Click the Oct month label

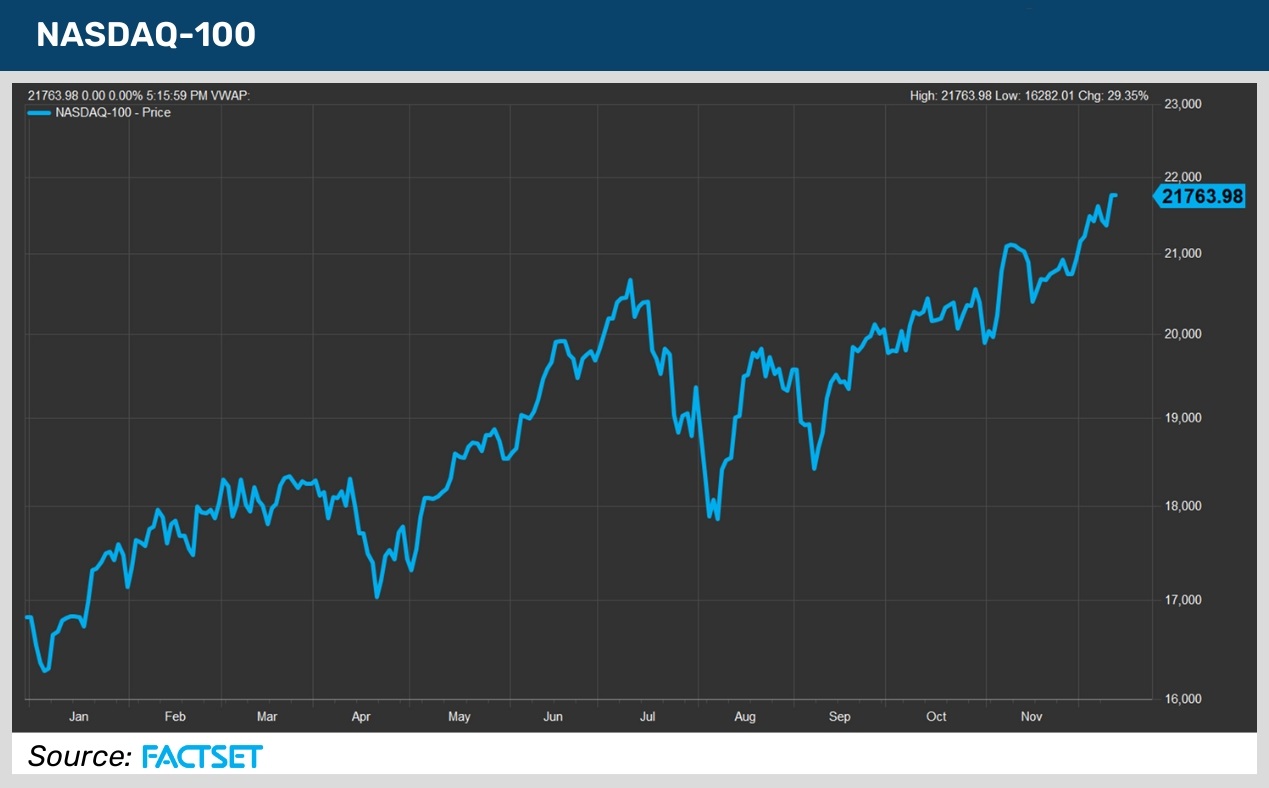[x=936, y=716]
